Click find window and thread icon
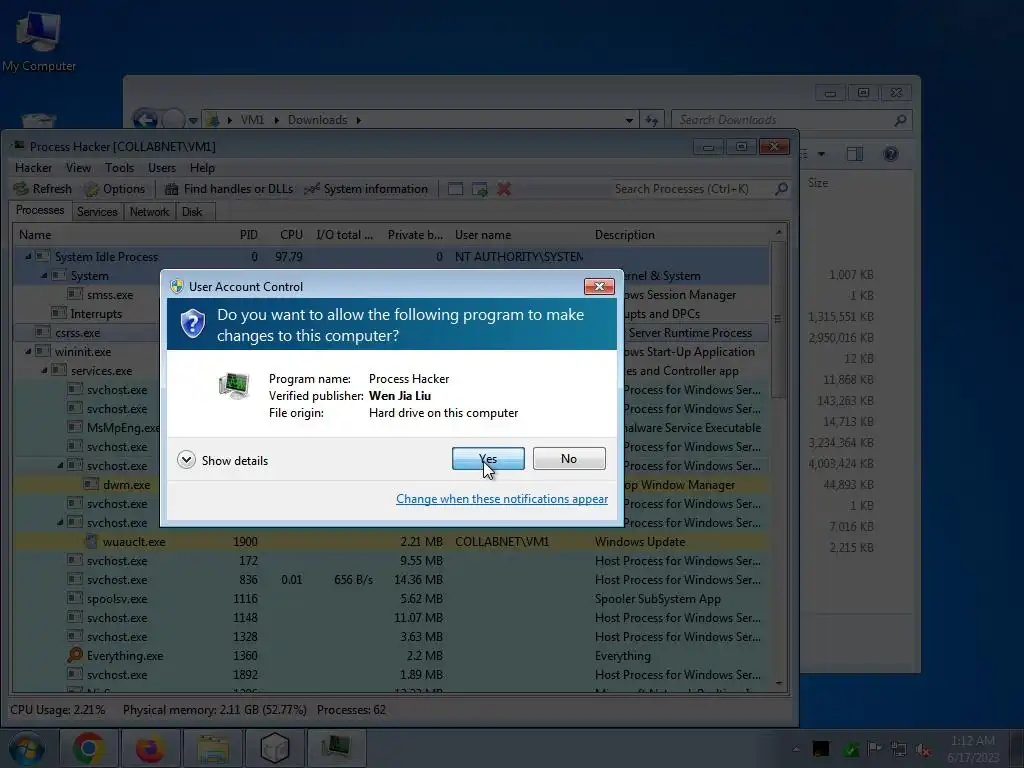 479,189
